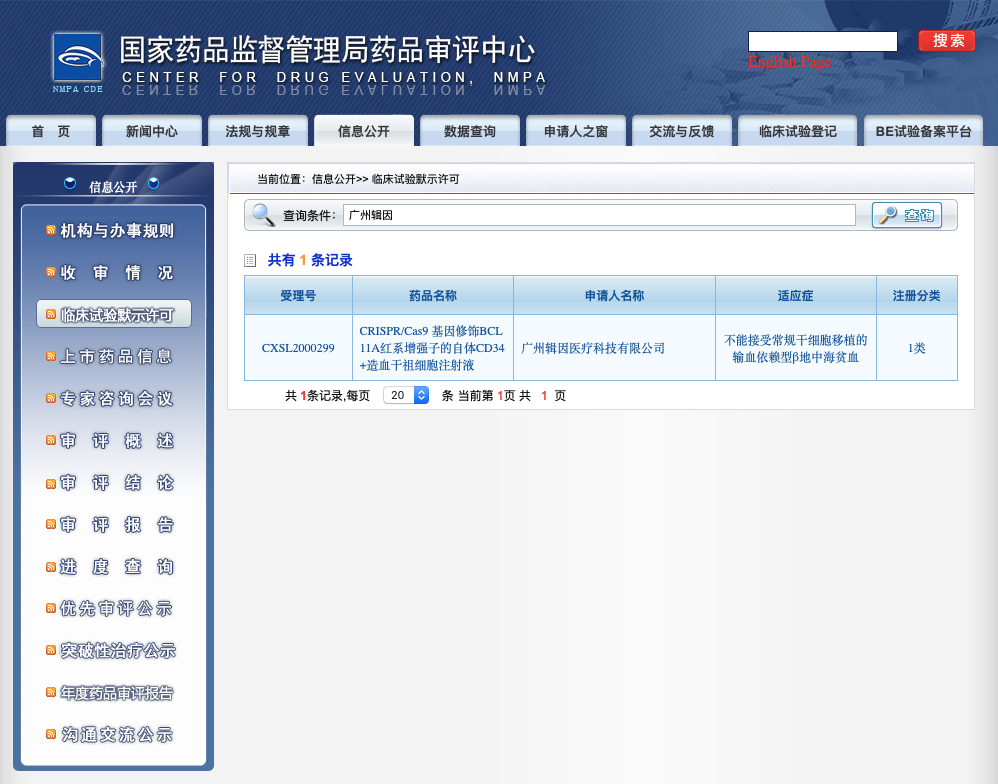Click the β地中海贫血 indication cell
The height and width of the screenshot is (784, 998).
coord(796,348)
